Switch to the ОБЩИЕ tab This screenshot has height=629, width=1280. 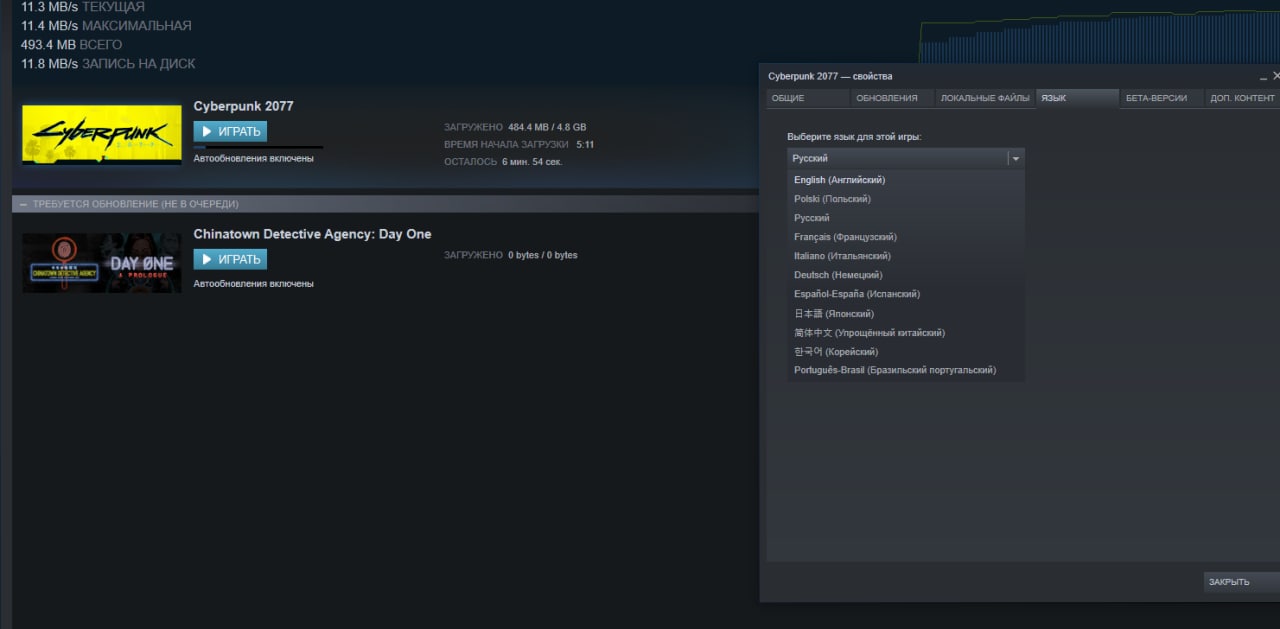tap(808, 98)
